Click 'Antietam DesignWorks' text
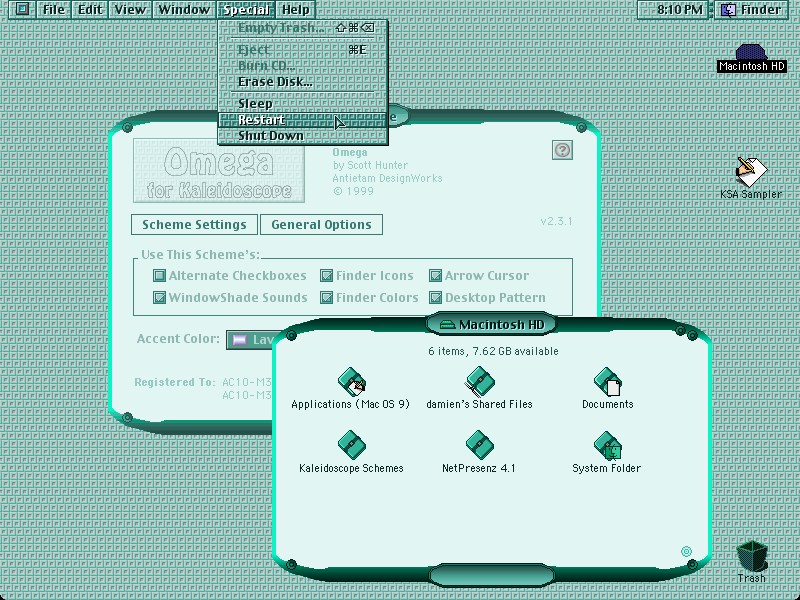 pyautogui.click(x=387, y=178)
